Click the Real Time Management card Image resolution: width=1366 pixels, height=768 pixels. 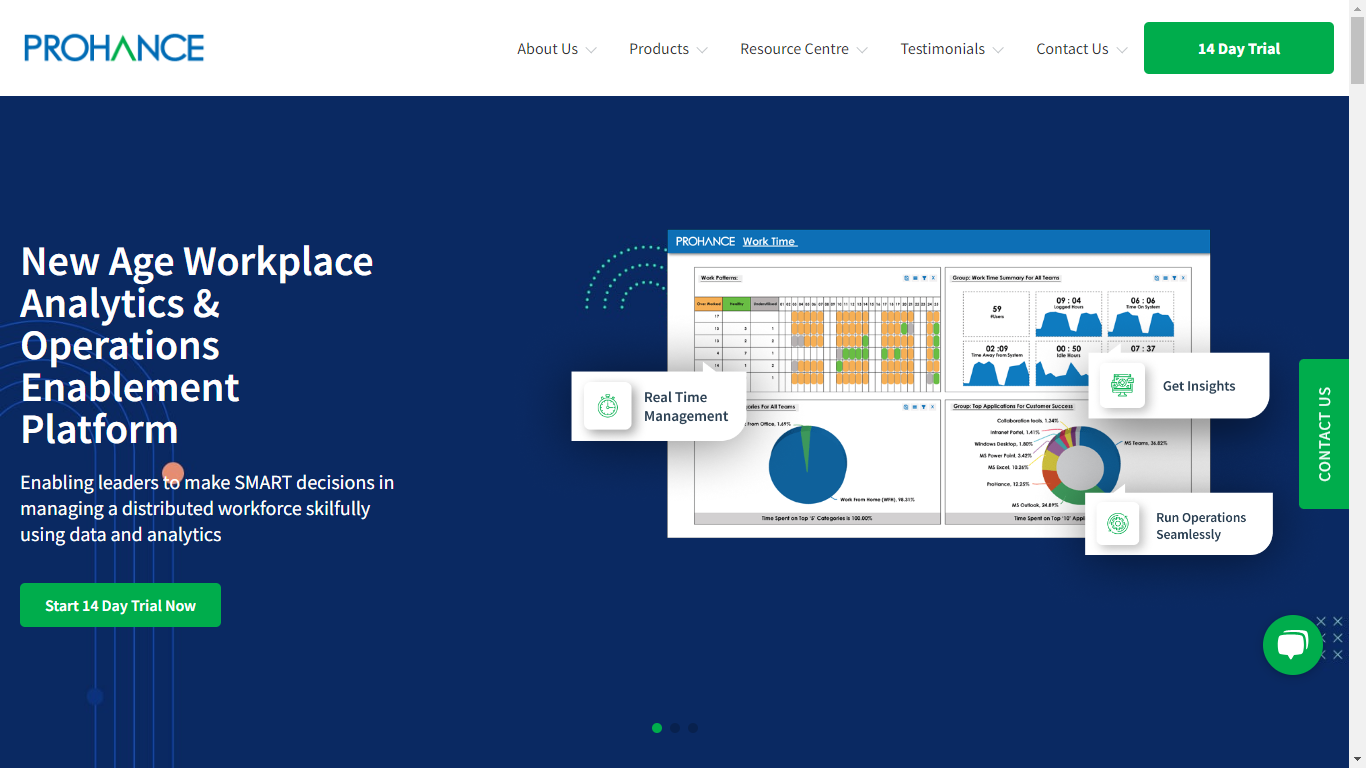(659, 406)
